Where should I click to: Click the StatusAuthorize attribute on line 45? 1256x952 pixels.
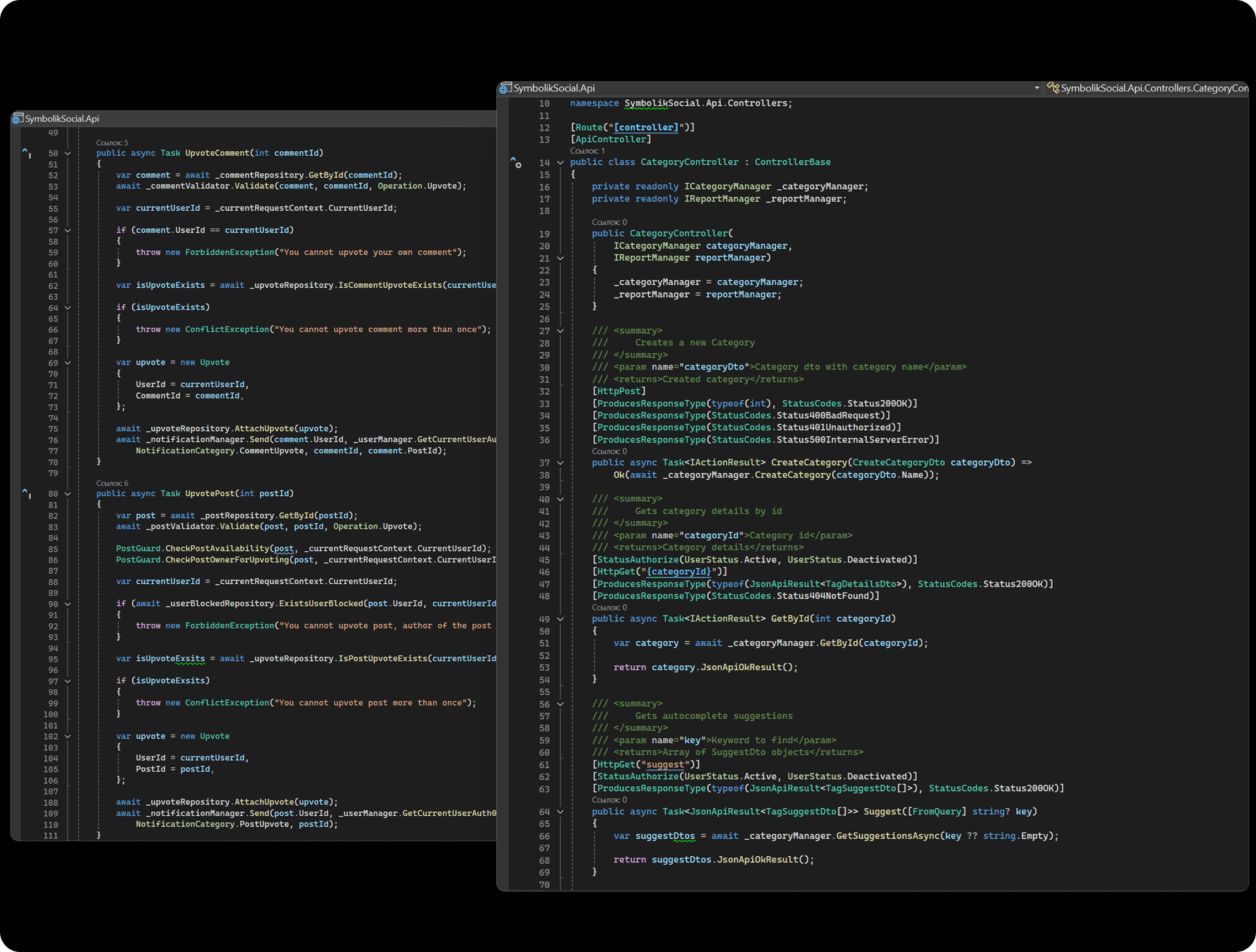pos(638,560)
